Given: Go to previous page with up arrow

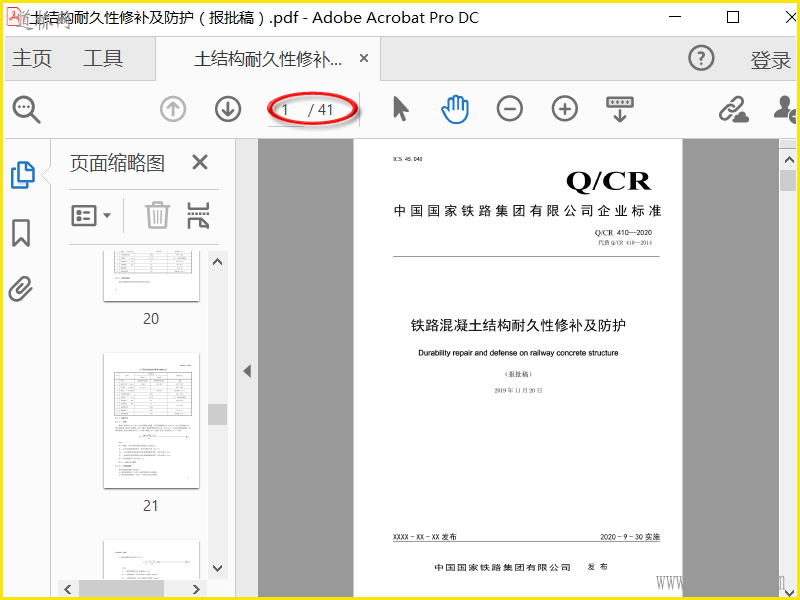Looking at the screenshot, I should tap(173, 109).
